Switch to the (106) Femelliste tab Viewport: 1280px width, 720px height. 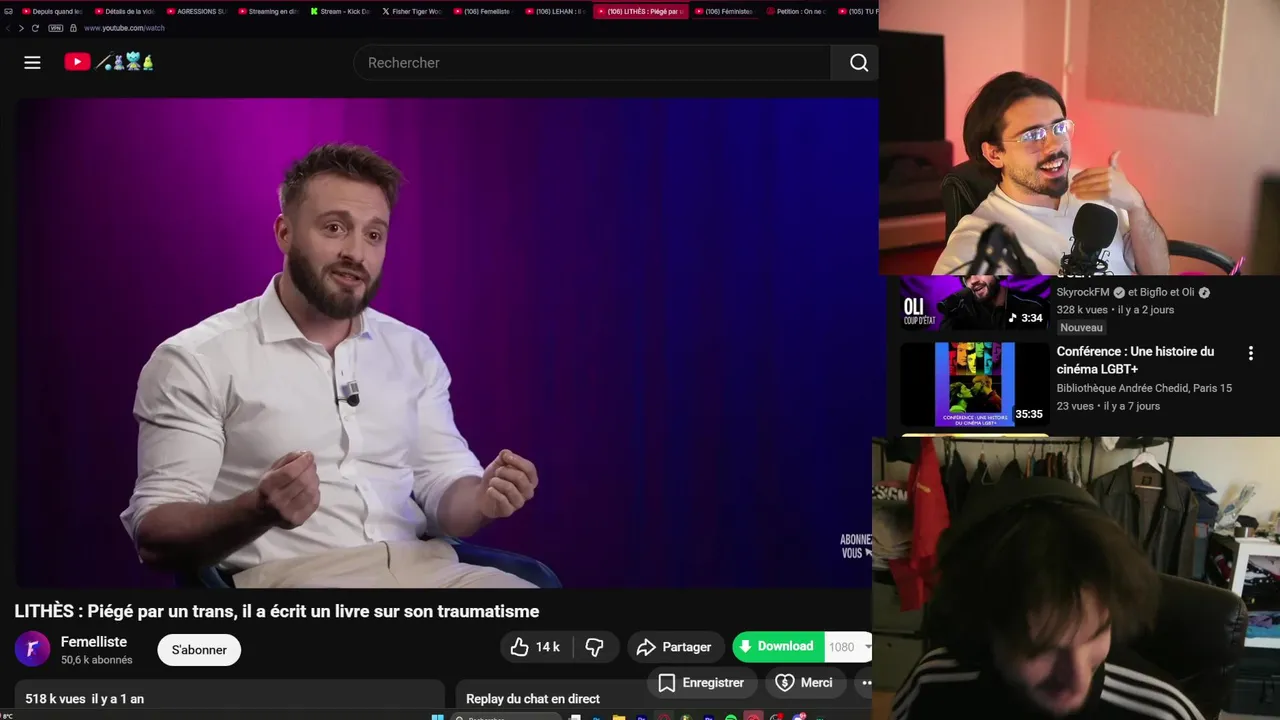(x=484, y=11)
